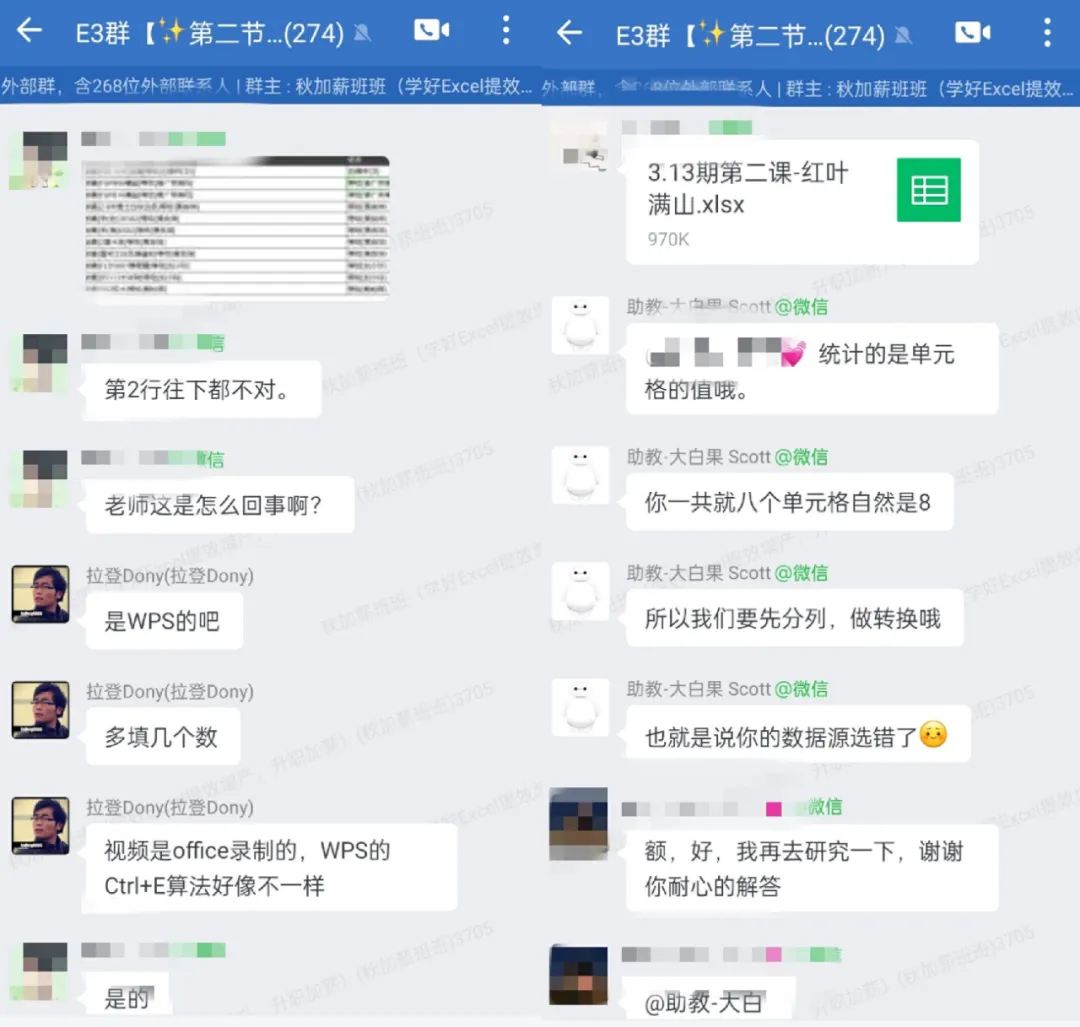Select message 所以我们要先分列，做转换哦

[x=794, y=618]
